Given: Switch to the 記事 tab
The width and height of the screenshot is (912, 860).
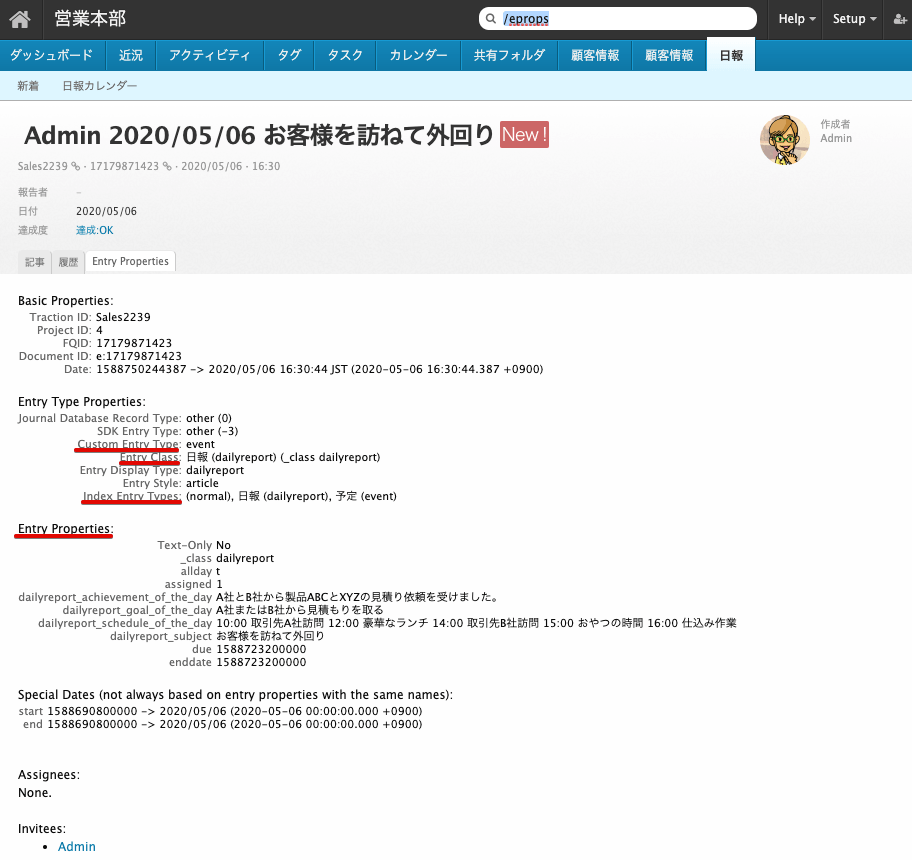Looking at the screenshot, I should coord(33,261).
